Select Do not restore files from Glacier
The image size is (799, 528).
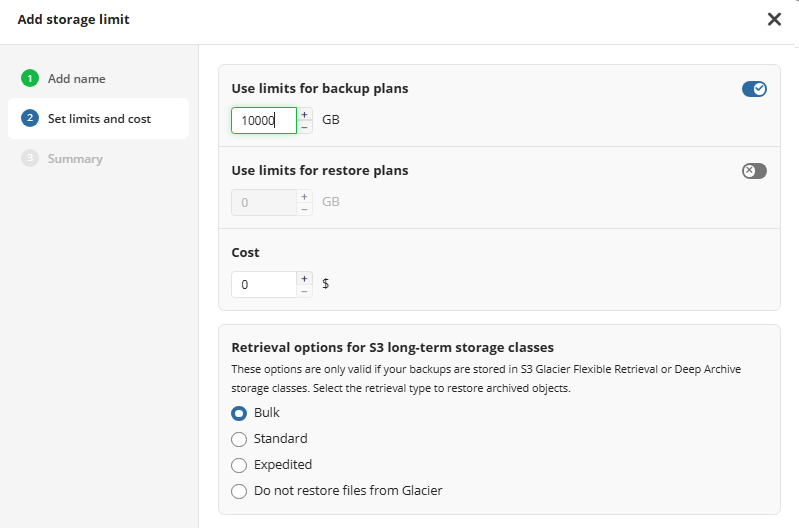click(239, 491)
